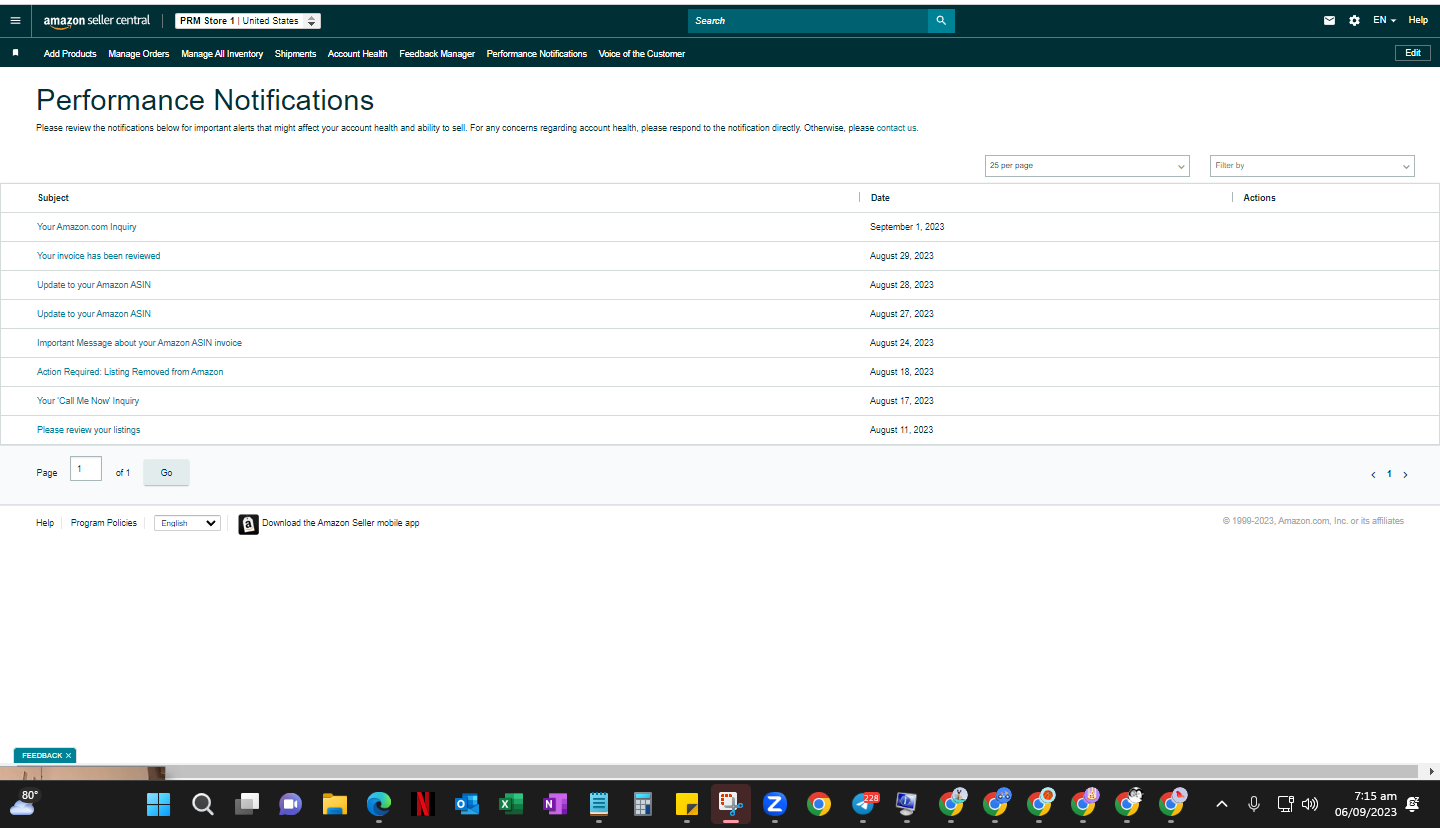The height and width of the screenshot is (828, 1440).
Task: Open the notification bell in the system tray
Action: point(1413,804)
